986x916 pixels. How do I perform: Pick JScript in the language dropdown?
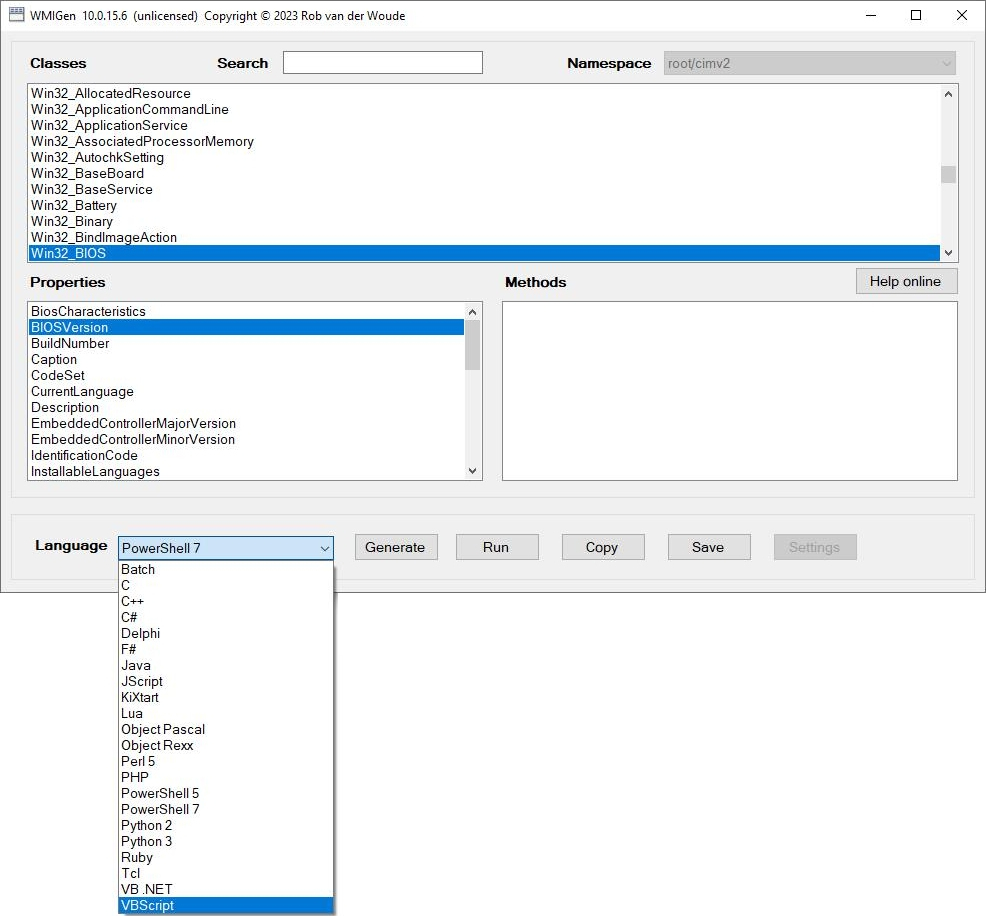click(x=226, y=681)
